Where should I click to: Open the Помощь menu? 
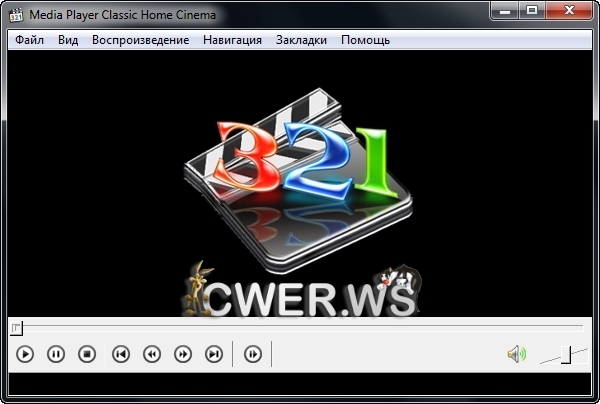[x=365, y=40]
